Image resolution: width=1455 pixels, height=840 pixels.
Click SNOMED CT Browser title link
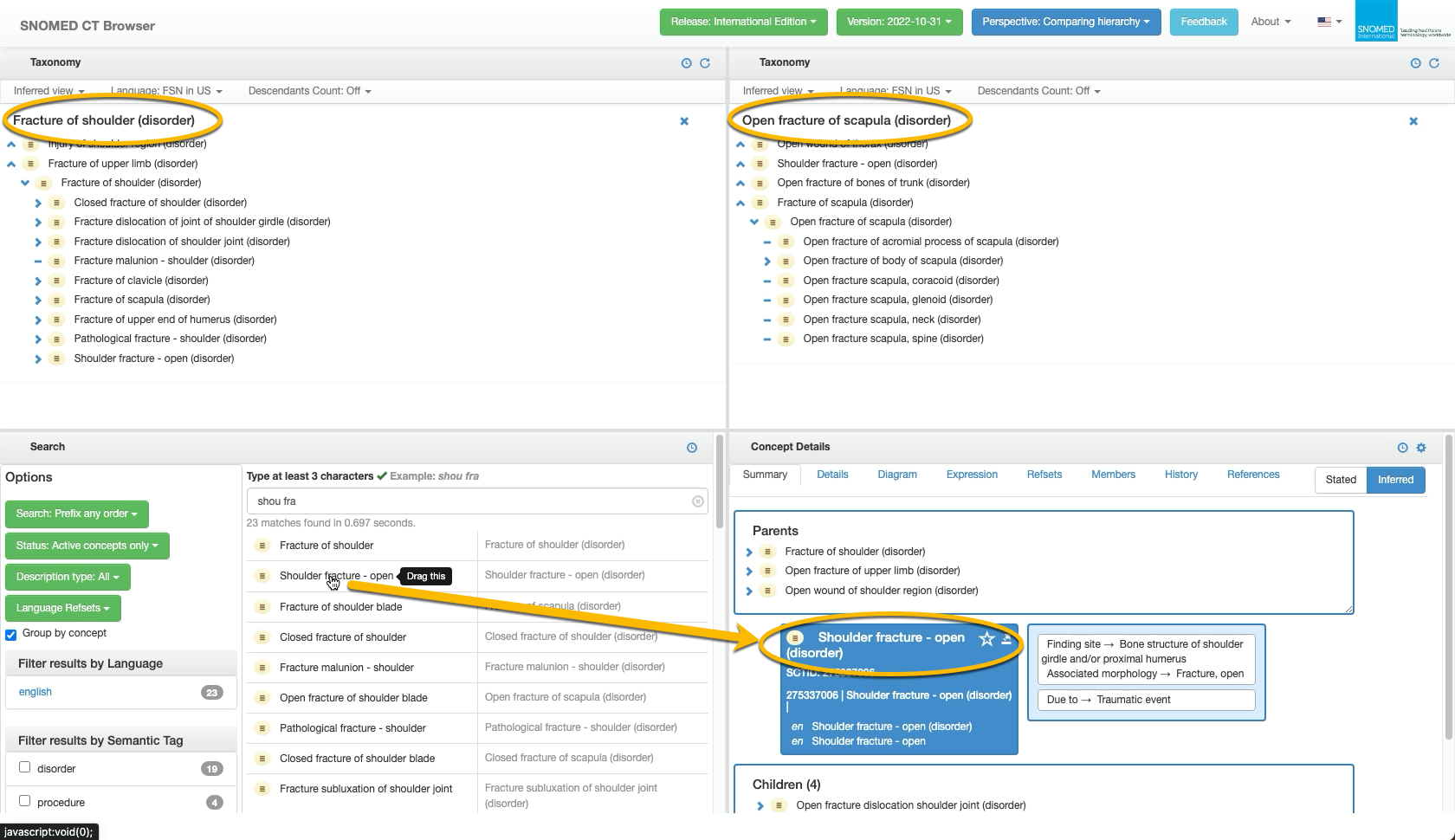[87, 26]
